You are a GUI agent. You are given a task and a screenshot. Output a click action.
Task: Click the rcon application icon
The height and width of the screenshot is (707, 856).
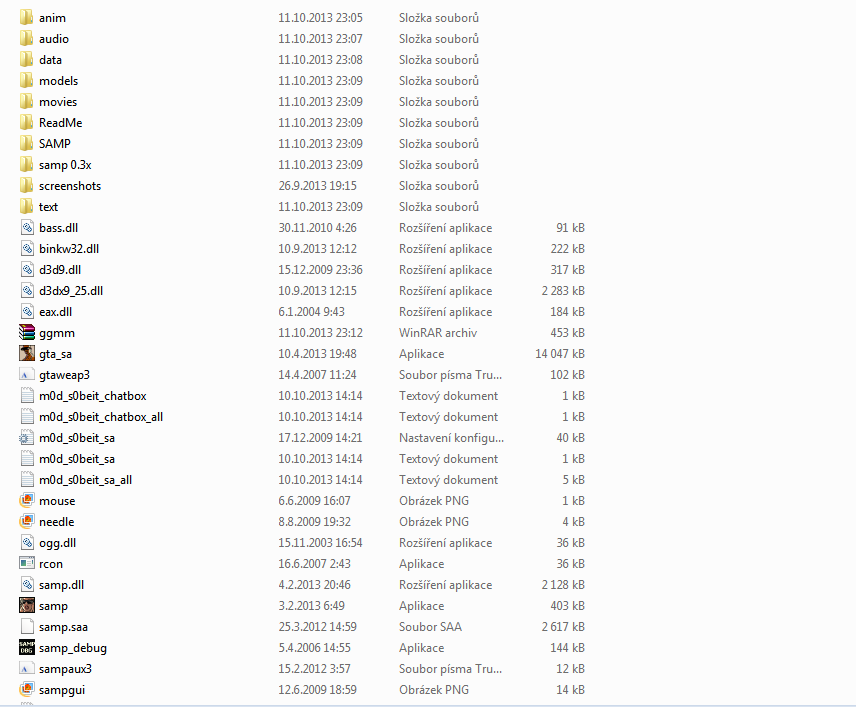[27, 564]
